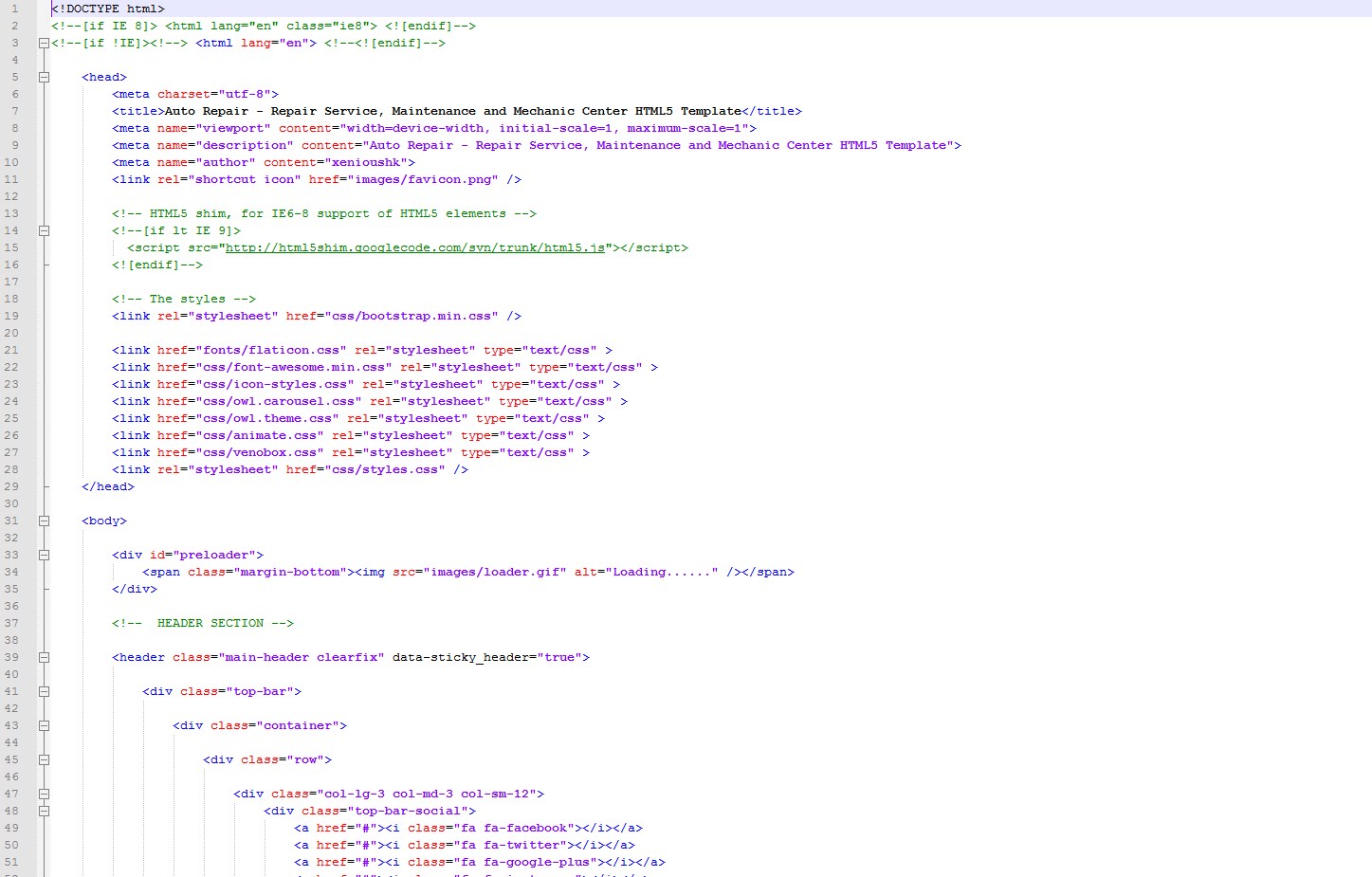The width and height of the screenshot is (1372, 877).
Task: Collapse the top-bar div fold marker
Action: pos(44,691)
